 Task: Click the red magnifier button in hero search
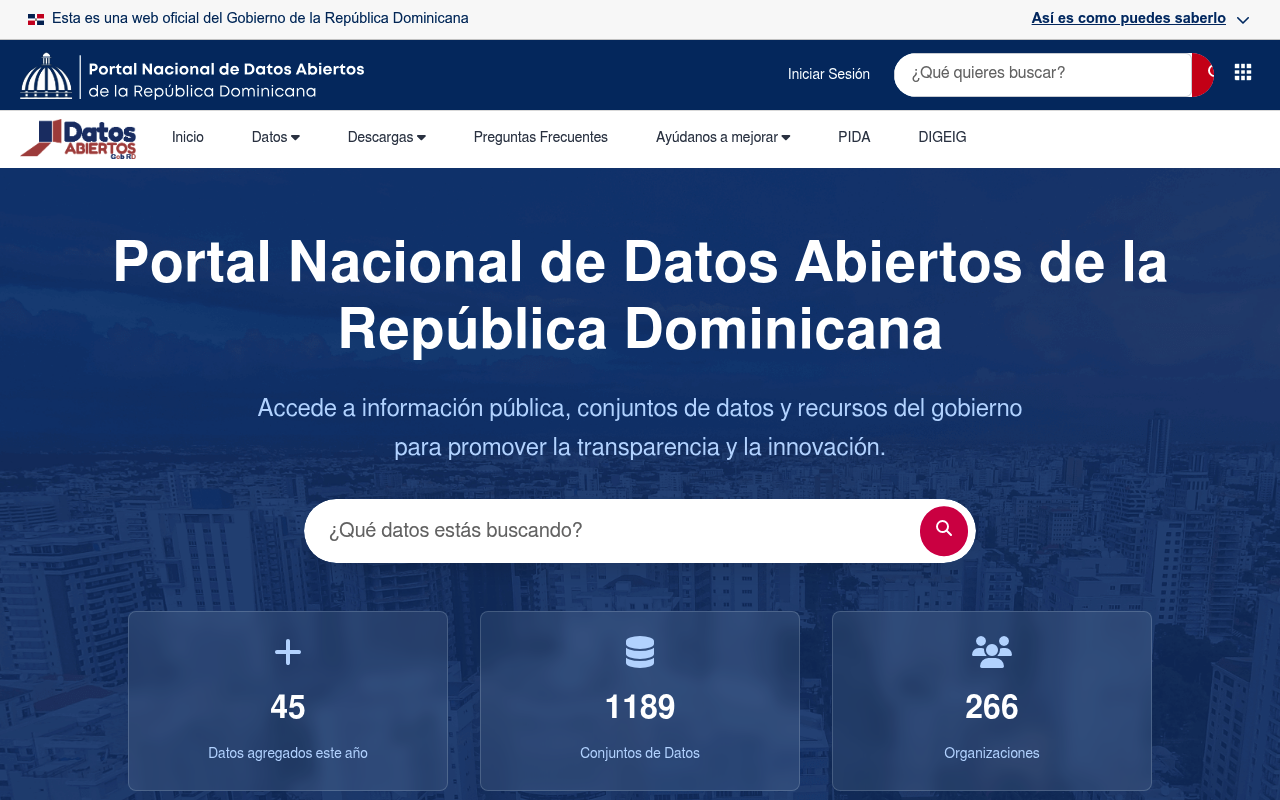pyautogui.click(x=944, y=531)
